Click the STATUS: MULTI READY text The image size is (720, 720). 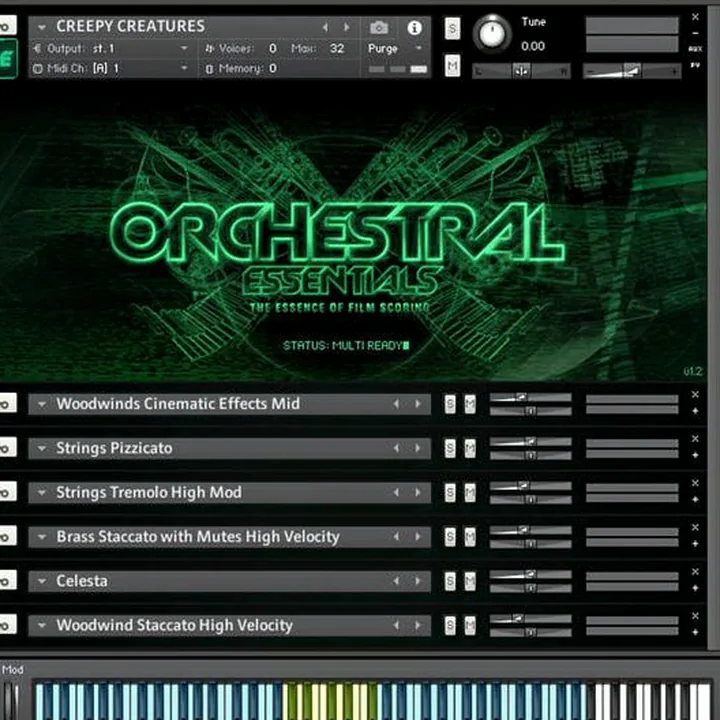pyautogui.click(x=345, y=345)
